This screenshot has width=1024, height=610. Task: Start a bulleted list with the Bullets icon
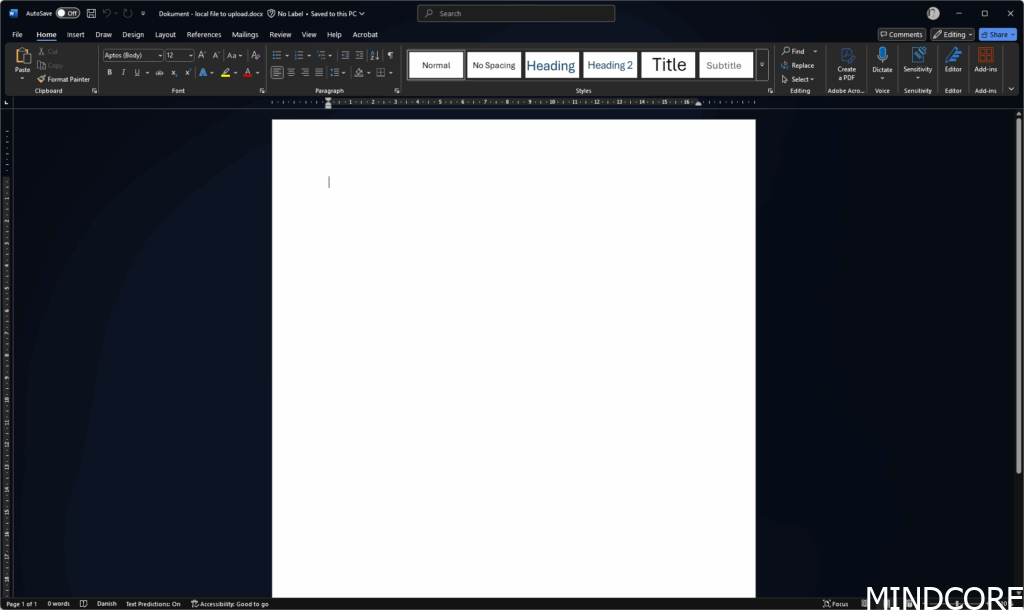(x=277, y=55)
